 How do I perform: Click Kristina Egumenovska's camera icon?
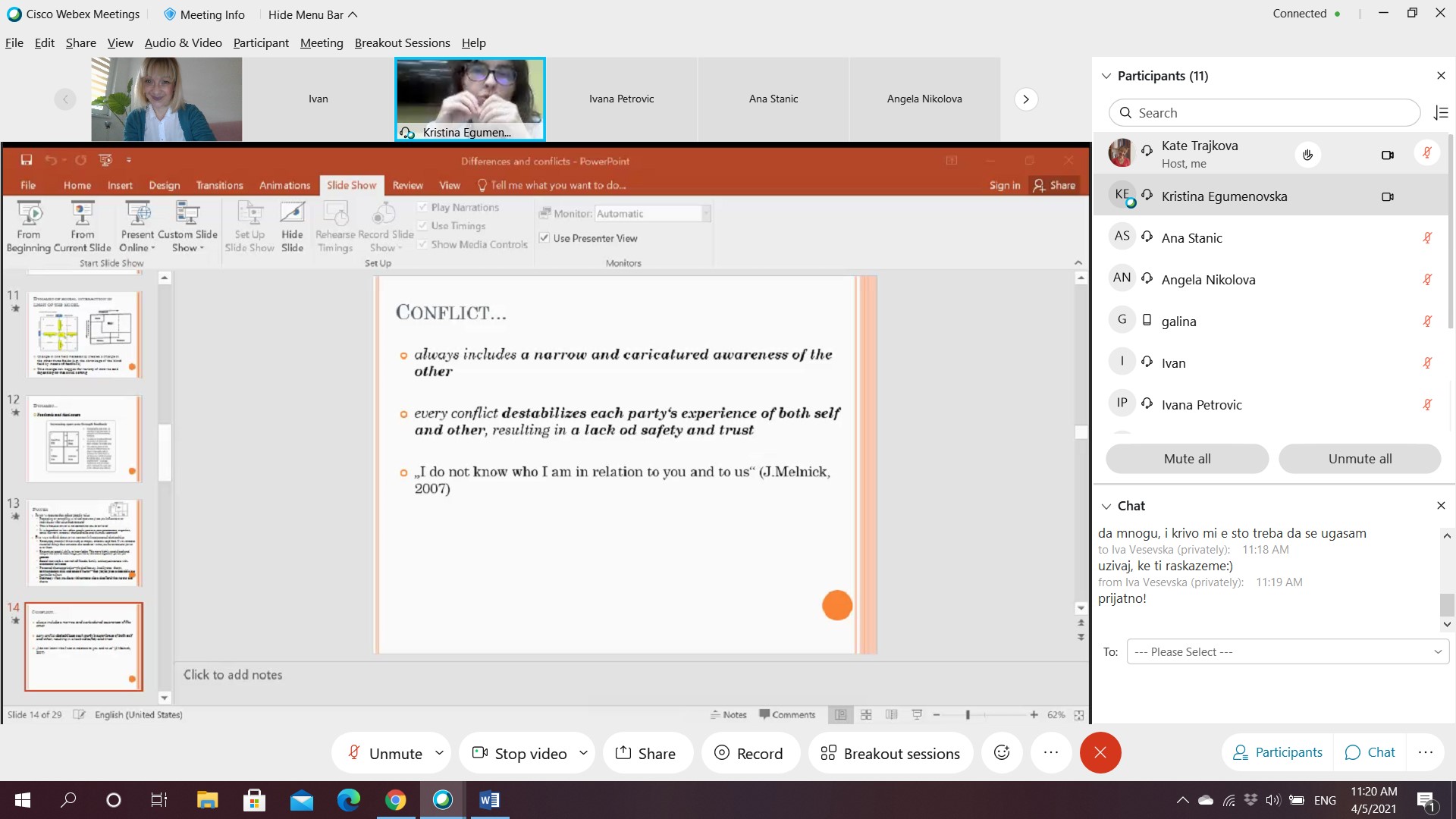click(1388, 196)
